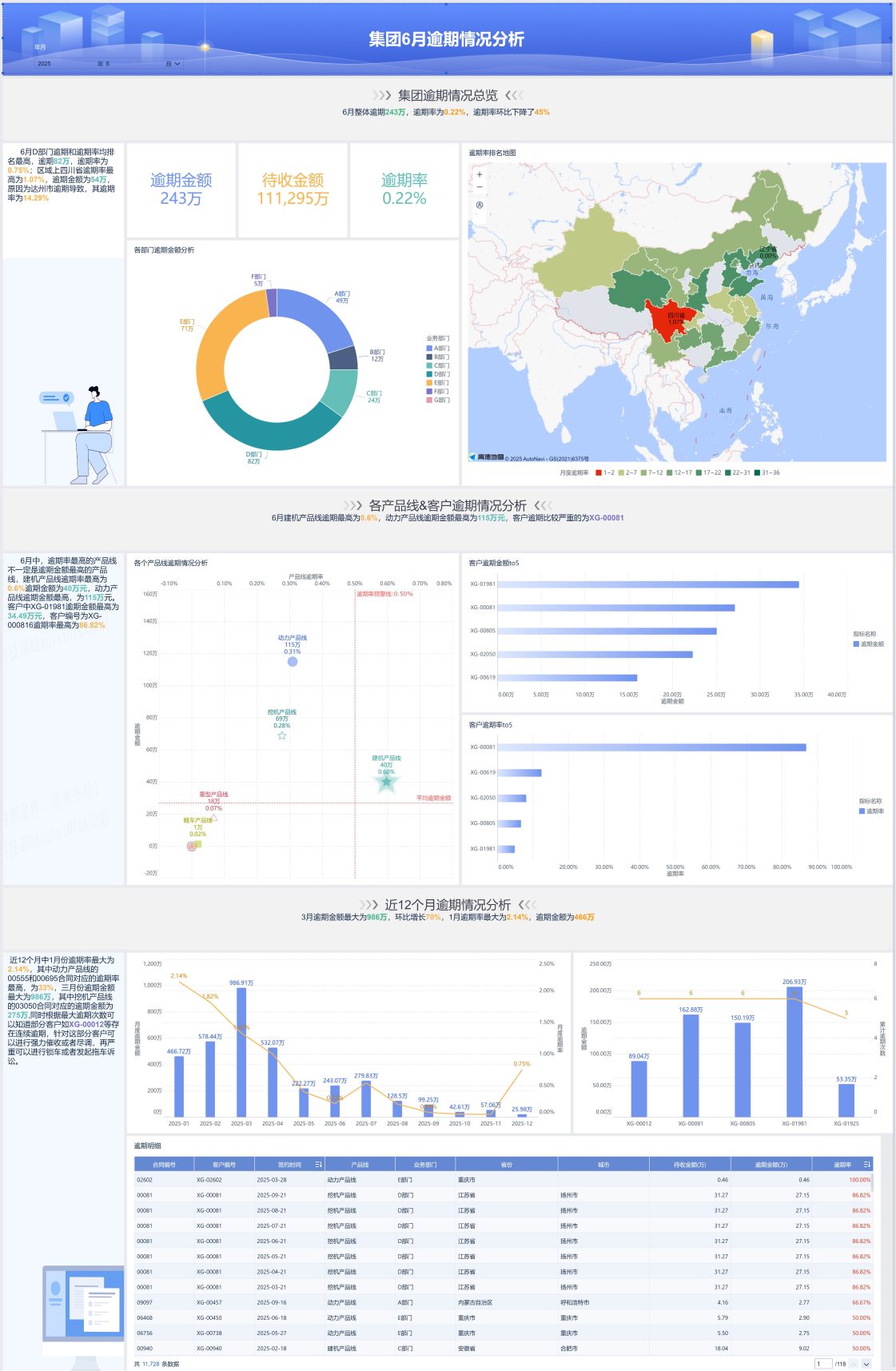Click the 动力产品线 circle marker in scatter chart
Viewport: 896px width, 1371px height.
[293, 661]
